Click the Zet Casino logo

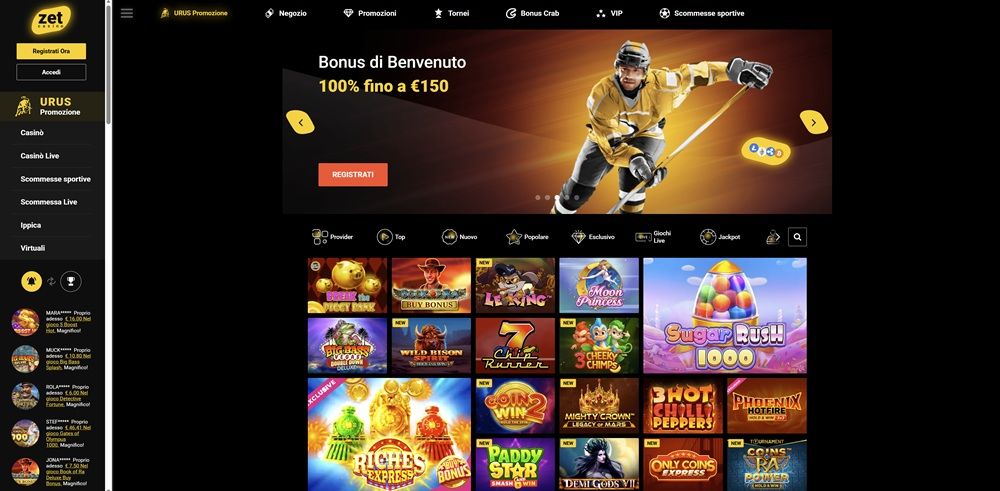(51, 20)
